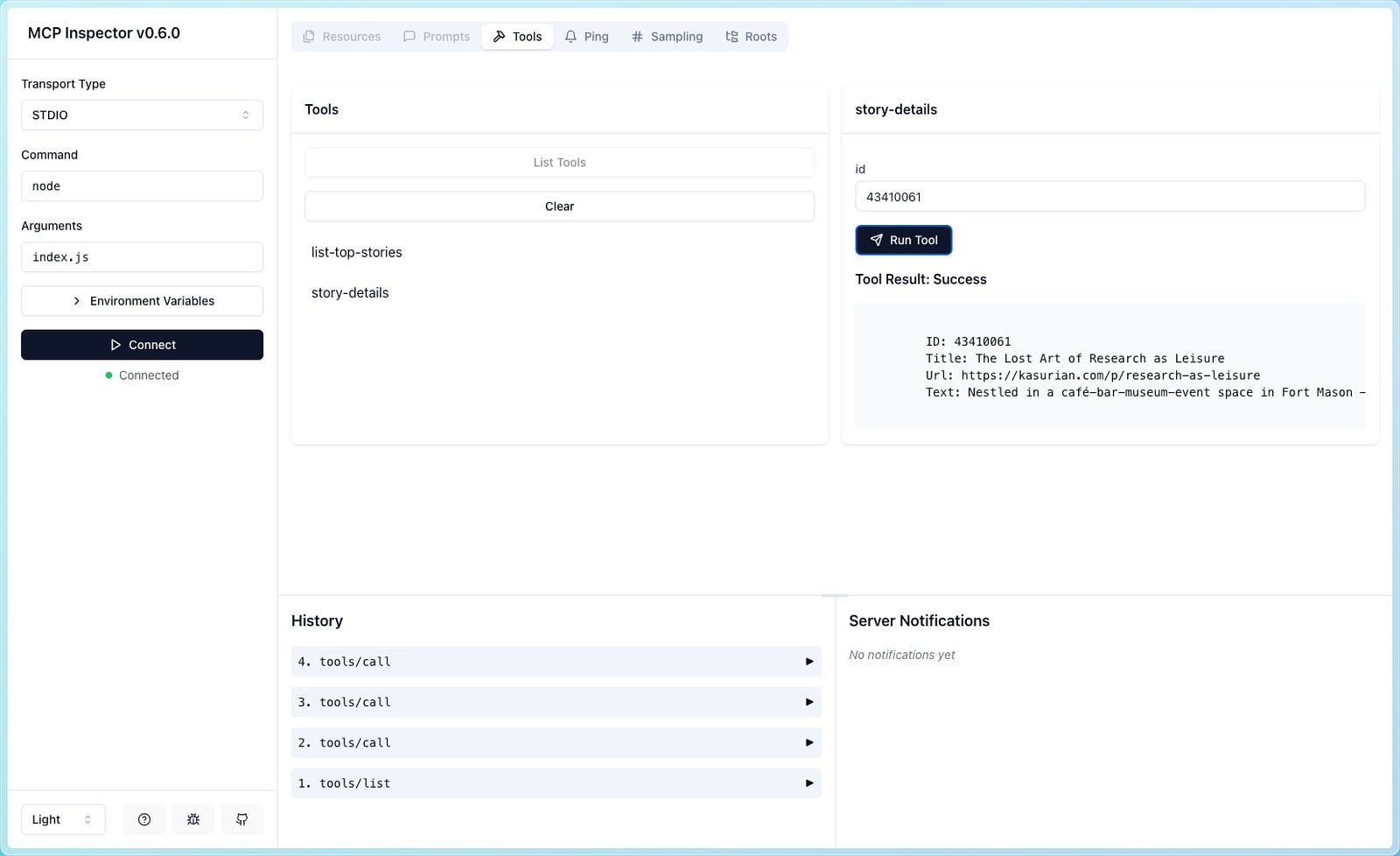1400x856 pixels.
Task: Click the No notifications yet text
Action: pos(901,655)
